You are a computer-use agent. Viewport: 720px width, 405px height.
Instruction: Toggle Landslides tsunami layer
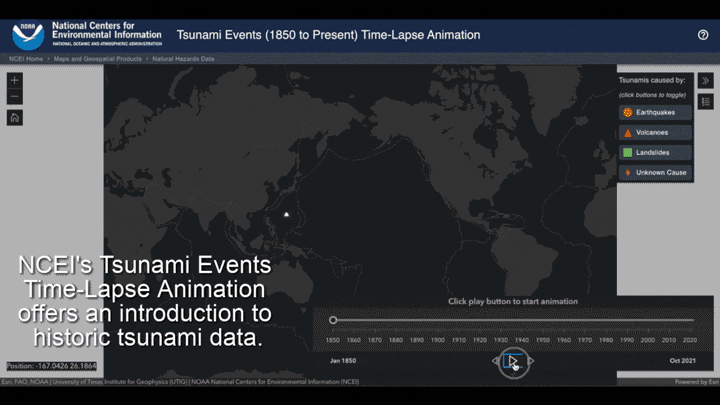(x=655, y=152)
